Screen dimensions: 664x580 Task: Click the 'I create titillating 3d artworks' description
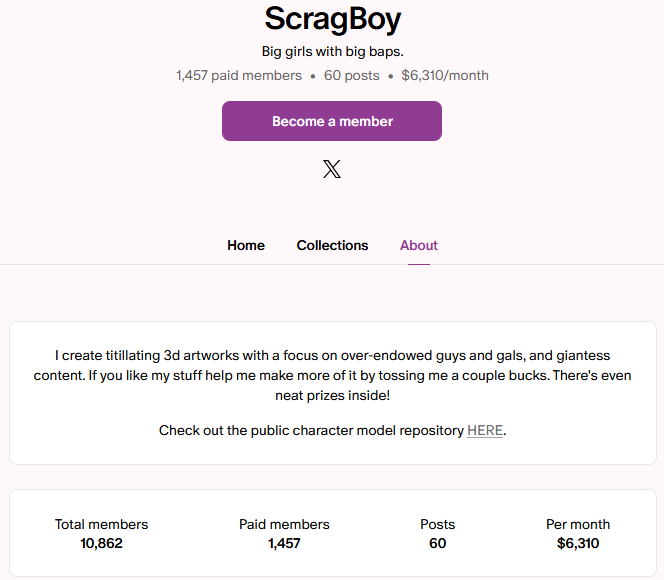pos(332,375)
